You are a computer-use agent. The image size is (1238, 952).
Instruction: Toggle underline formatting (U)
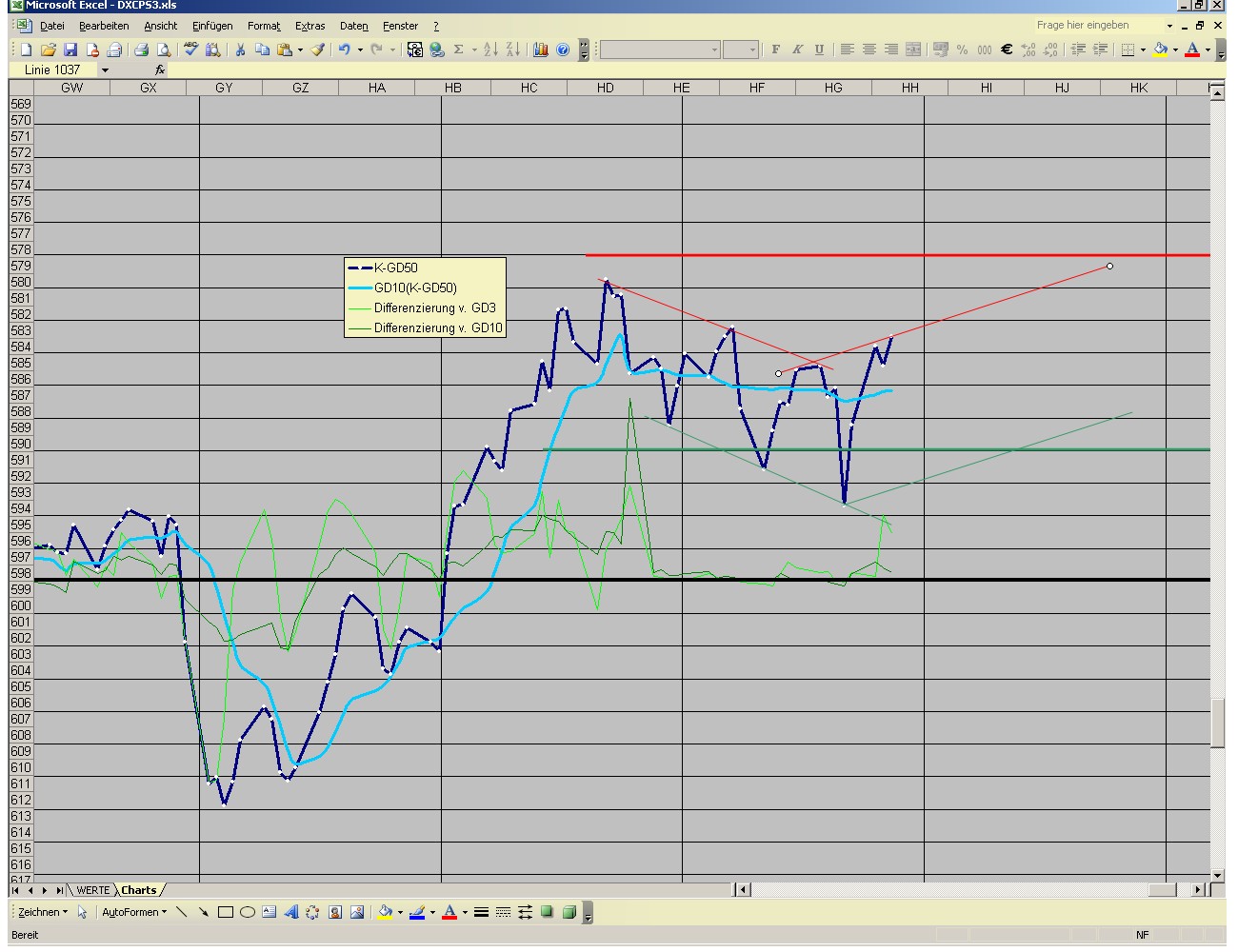819,49
